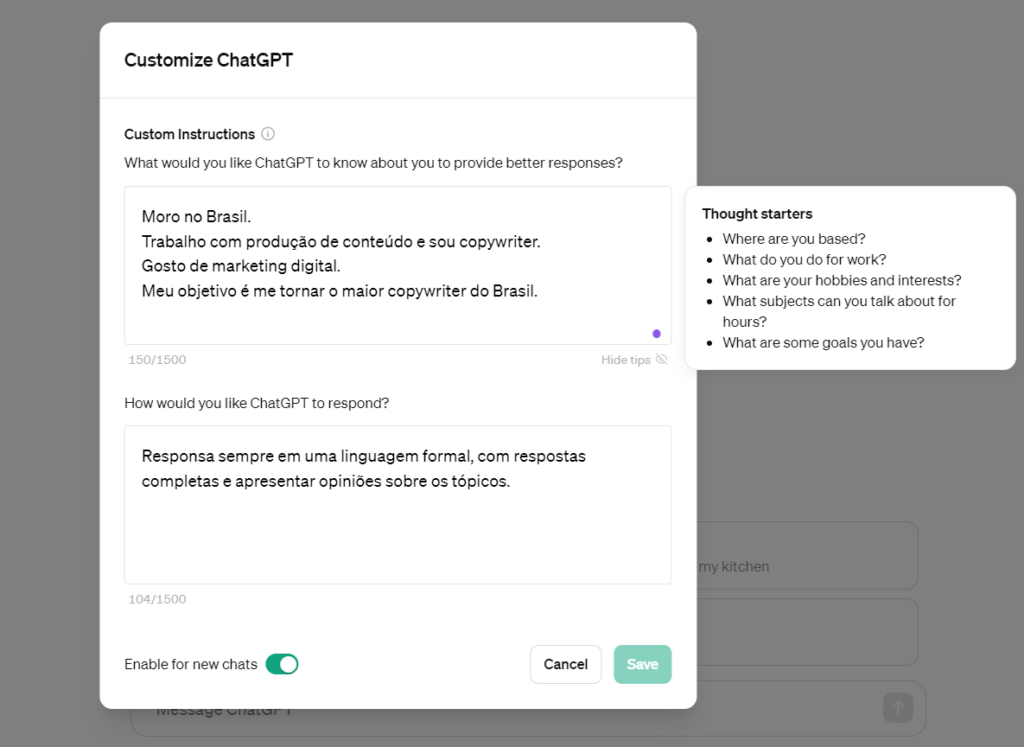The image size is (1024, 747).
Task: Click the text 'Moro no Brasil.'
Action: [x=196, y=216]
